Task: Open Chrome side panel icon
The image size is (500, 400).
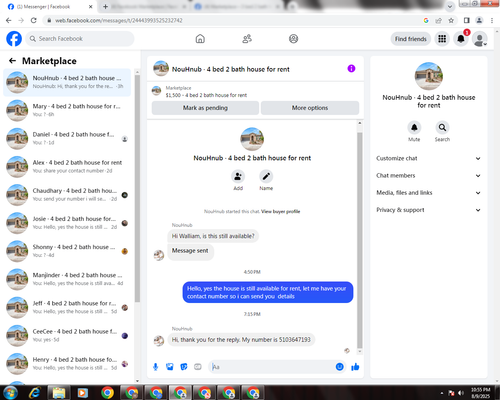Action: (467, 20)
